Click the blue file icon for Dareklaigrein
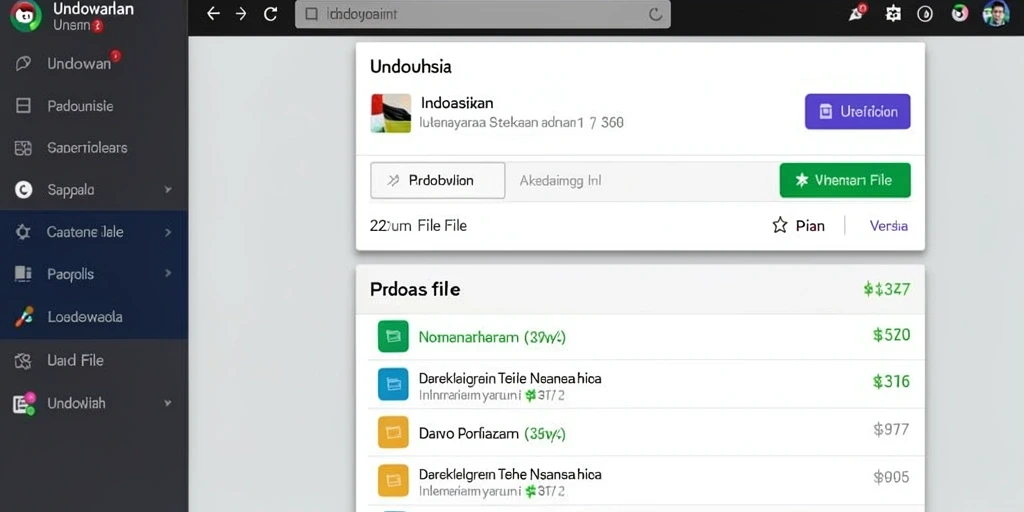This screenshot has height=512, width=1024. coord(393,384)
